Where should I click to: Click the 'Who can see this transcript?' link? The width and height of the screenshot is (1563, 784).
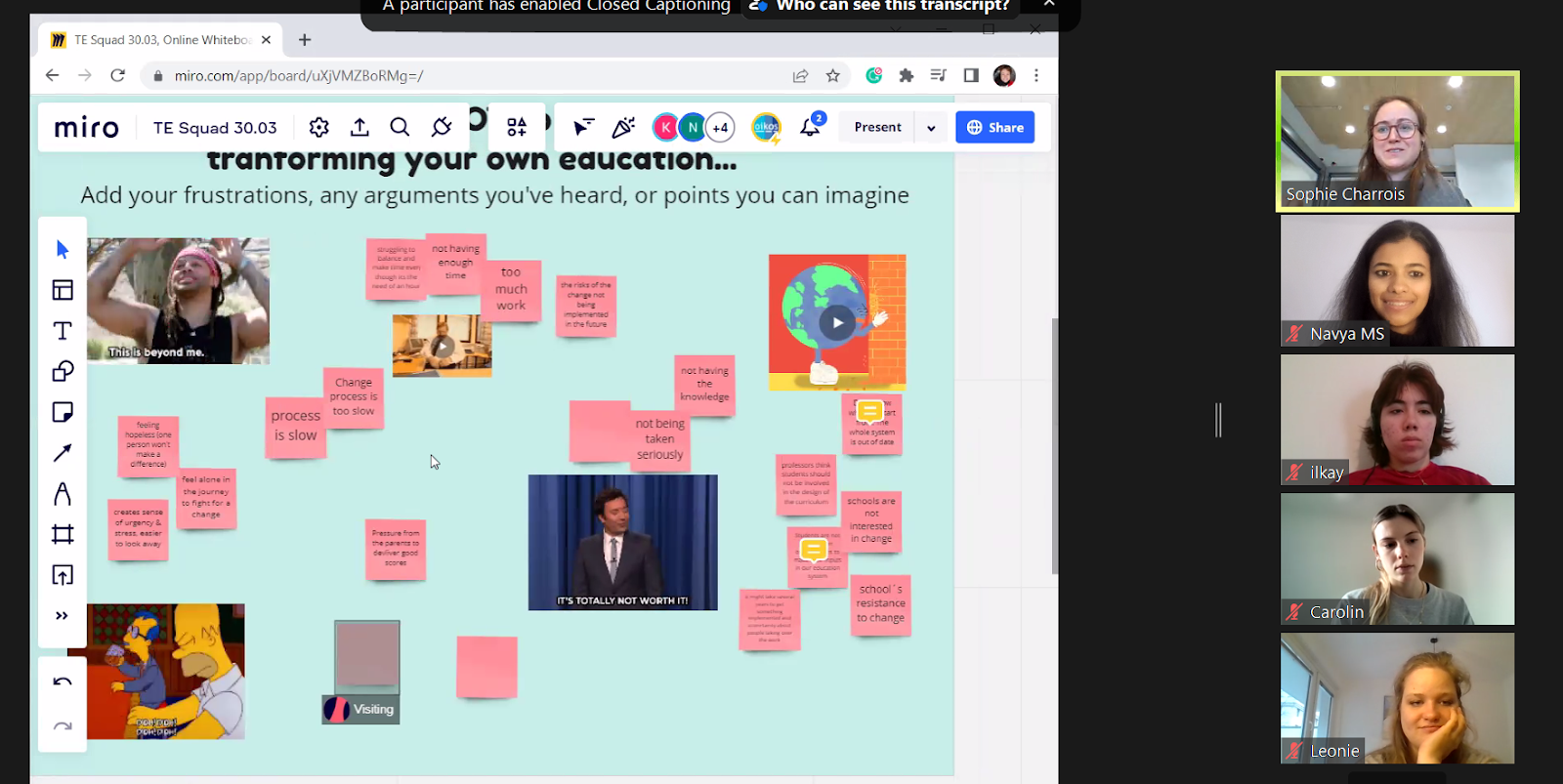click(892, 6)
